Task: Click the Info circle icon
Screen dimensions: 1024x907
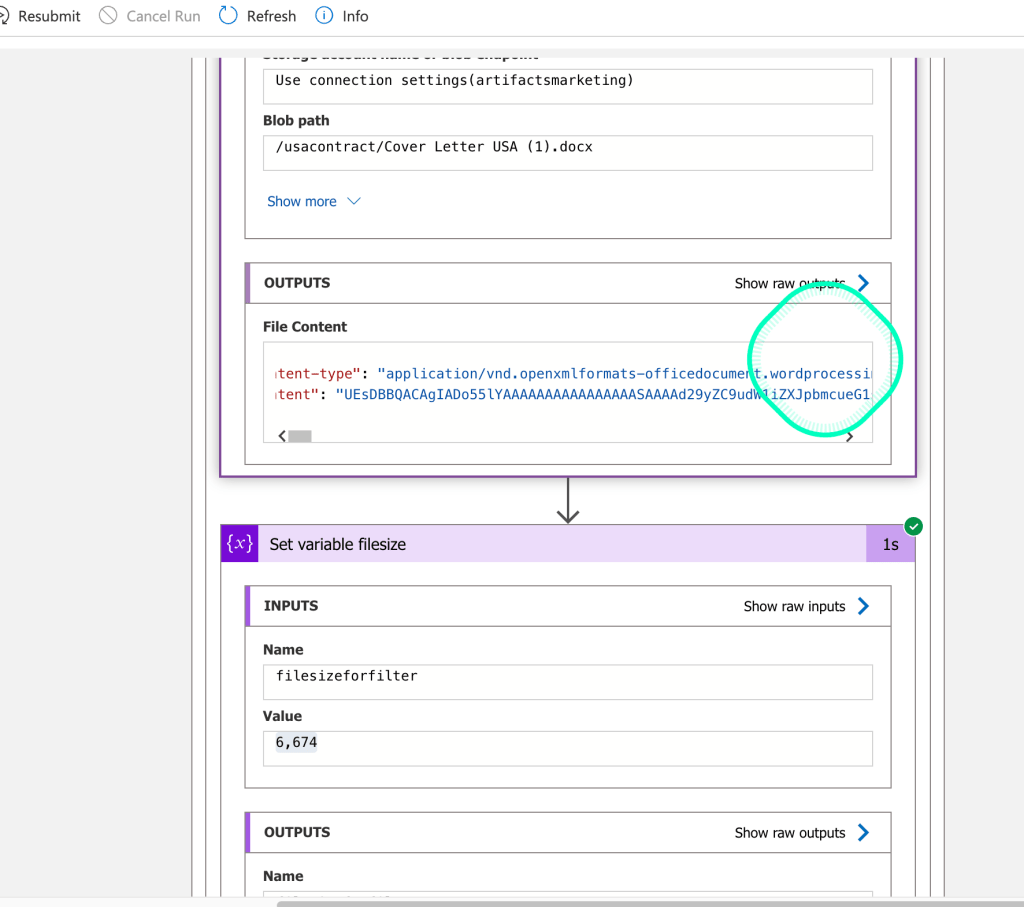Action: pos(324,16)
